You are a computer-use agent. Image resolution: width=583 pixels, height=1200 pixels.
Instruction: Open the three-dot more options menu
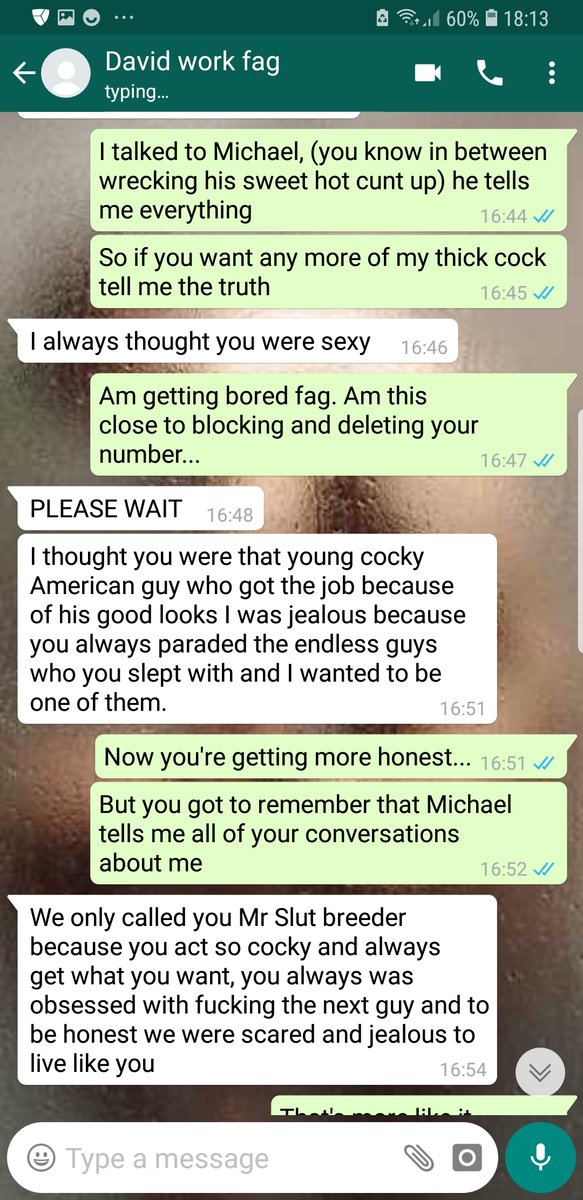[x=552, y=73]
